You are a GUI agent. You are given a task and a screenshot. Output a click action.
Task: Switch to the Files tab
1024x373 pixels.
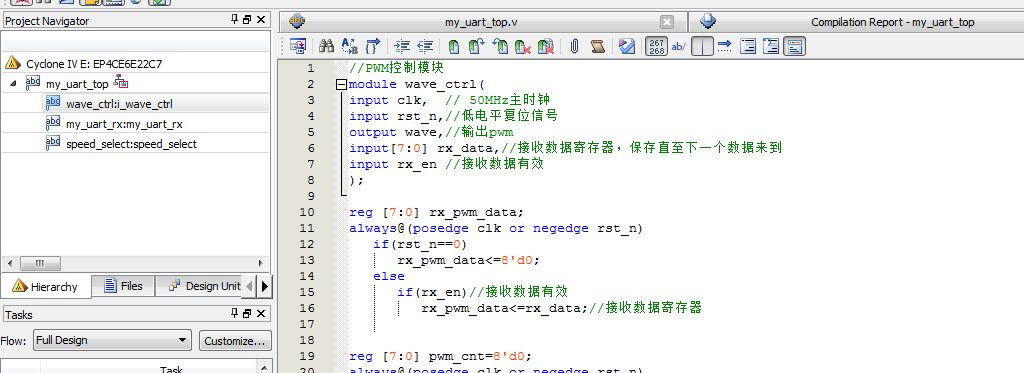(x=123, y=286)
